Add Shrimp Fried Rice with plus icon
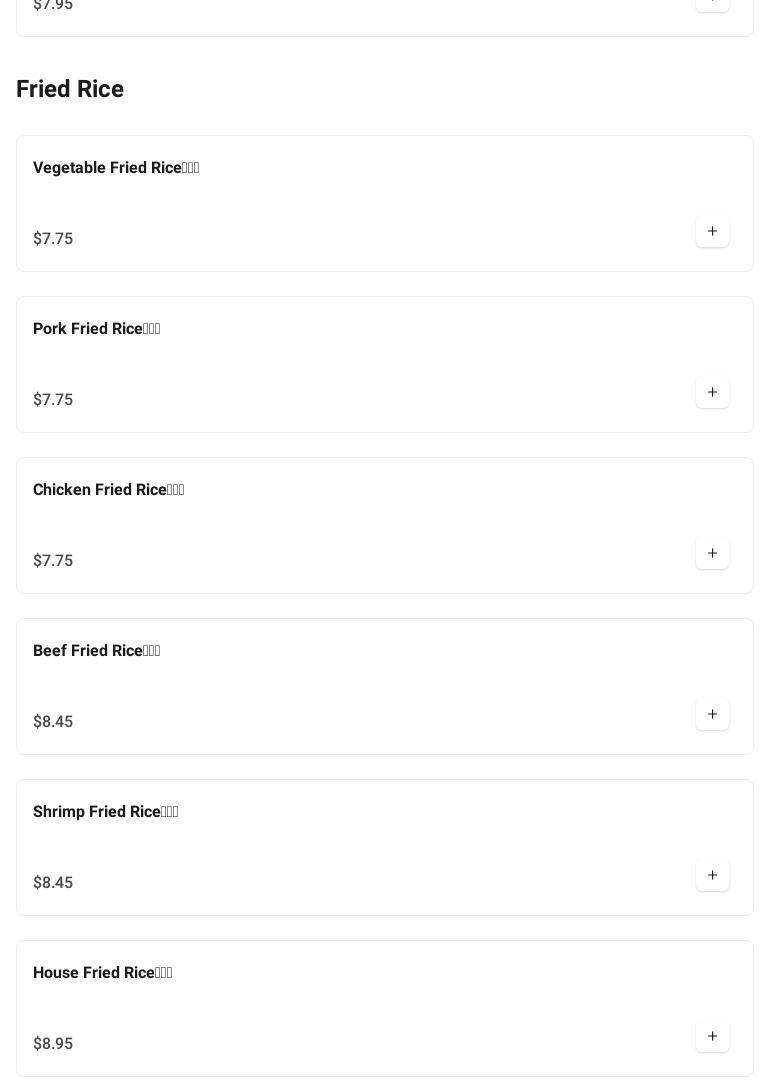This screenshot has width=770, height=1088. click(712, 875)
